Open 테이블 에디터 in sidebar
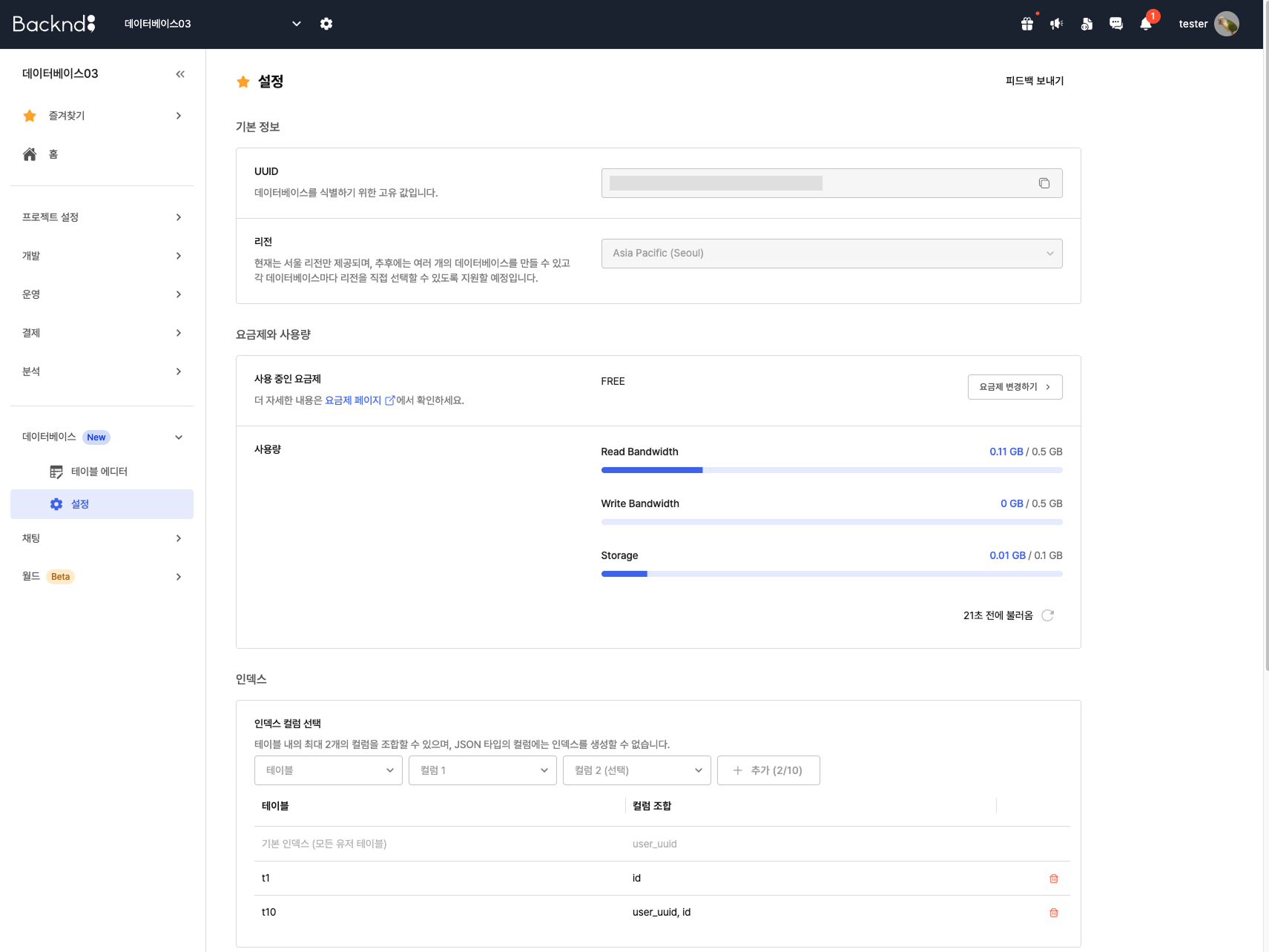1269x952 pixels. pos(99,472)
